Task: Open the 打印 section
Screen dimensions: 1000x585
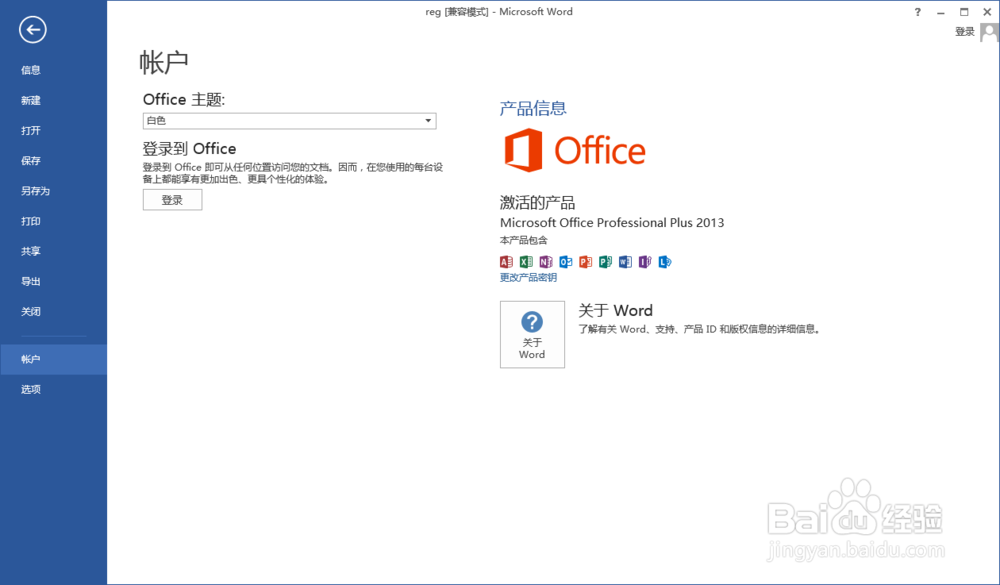Action: (30, 221)
